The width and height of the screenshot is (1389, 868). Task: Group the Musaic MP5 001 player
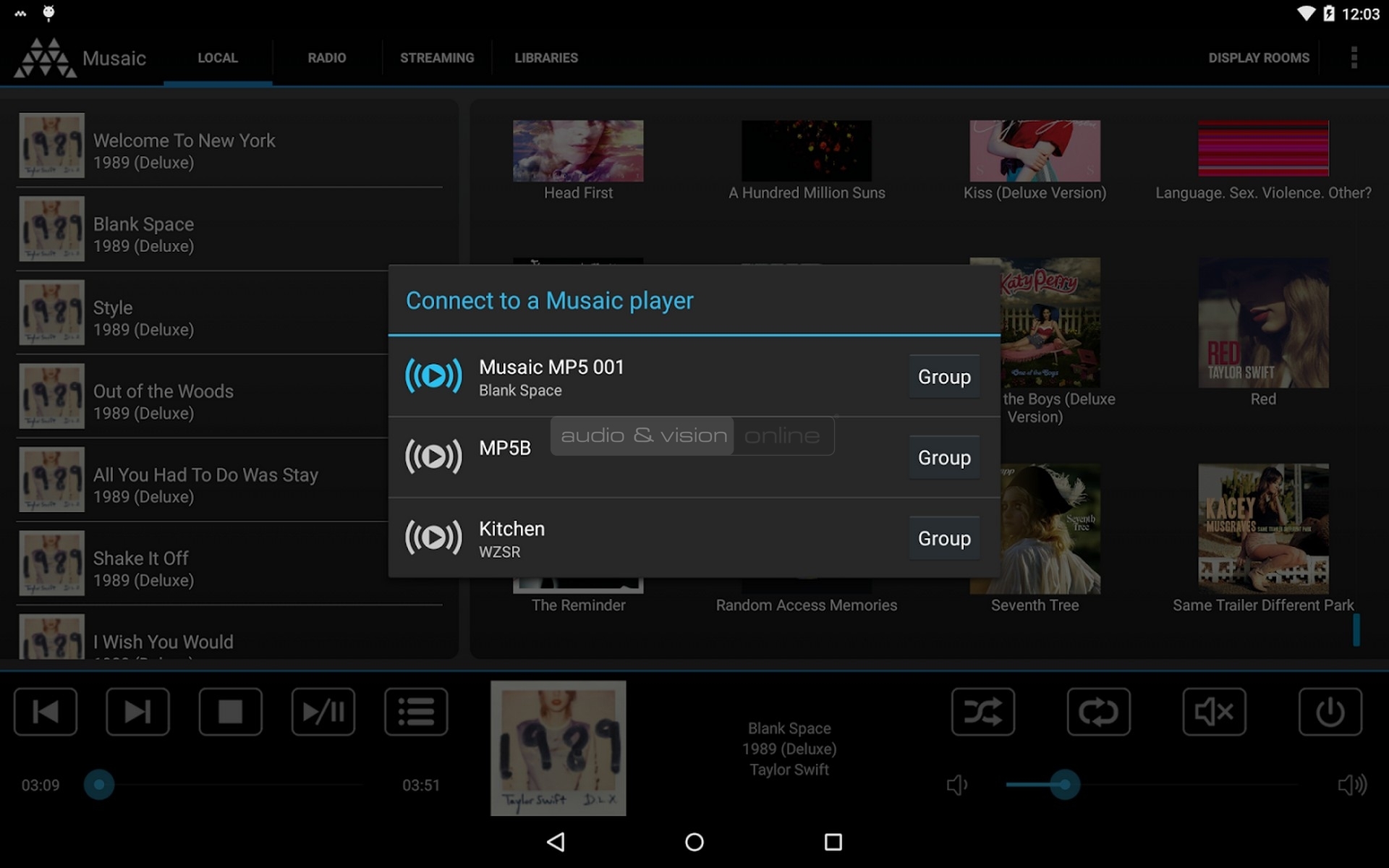944,377
